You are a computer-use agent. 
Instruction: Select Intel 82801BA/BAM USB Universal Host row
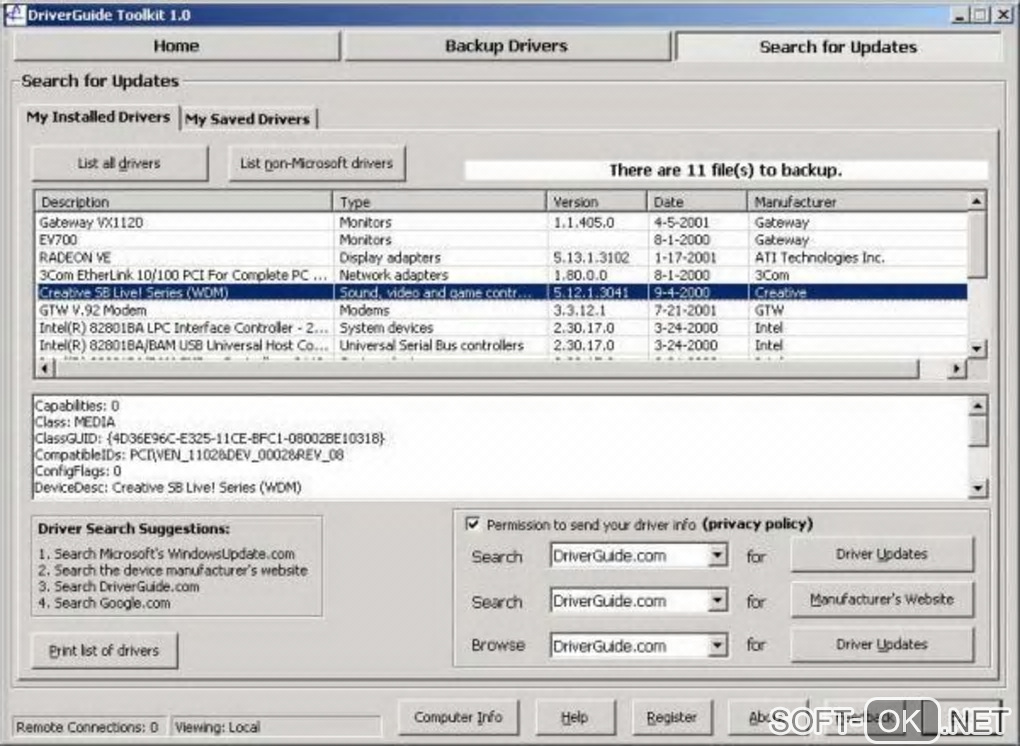tap(501, 345)
